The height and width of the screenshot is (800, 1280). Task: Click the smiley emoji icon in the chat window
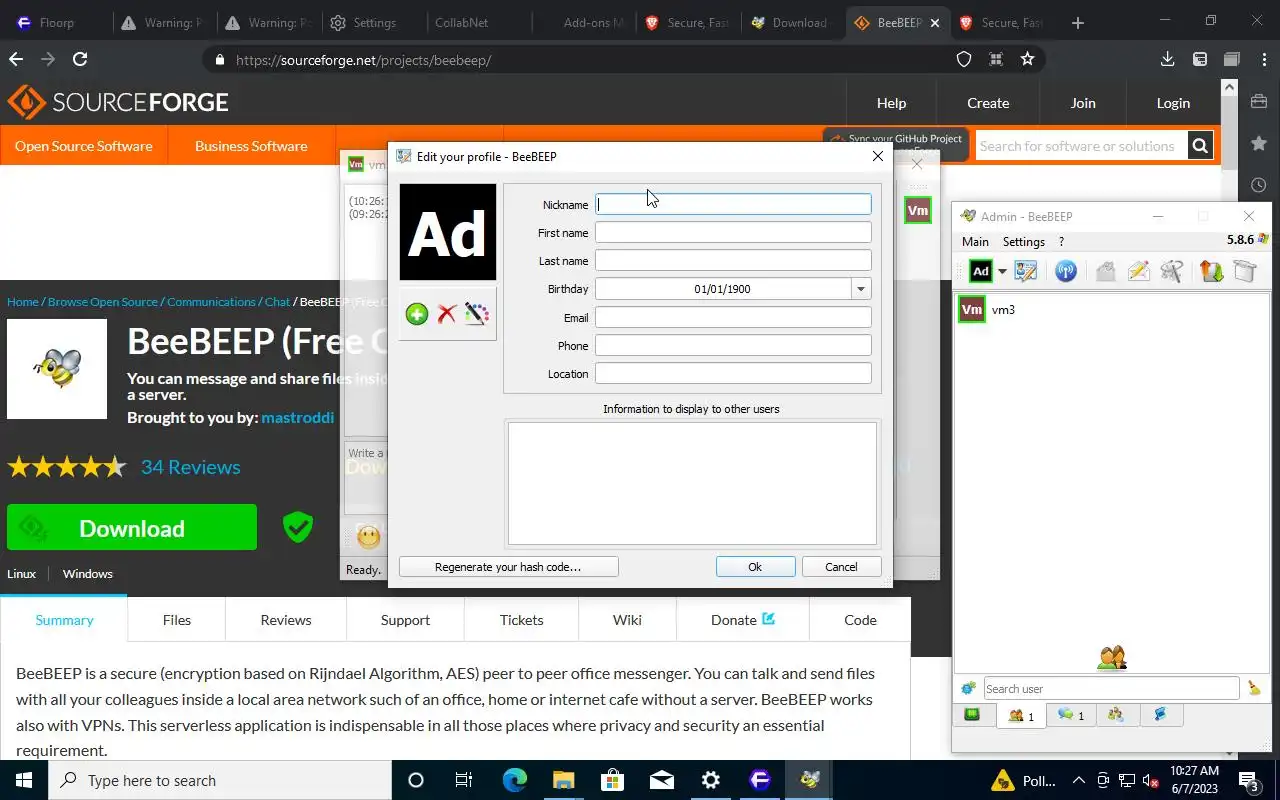pyautogui.click(x=369, y=537)
